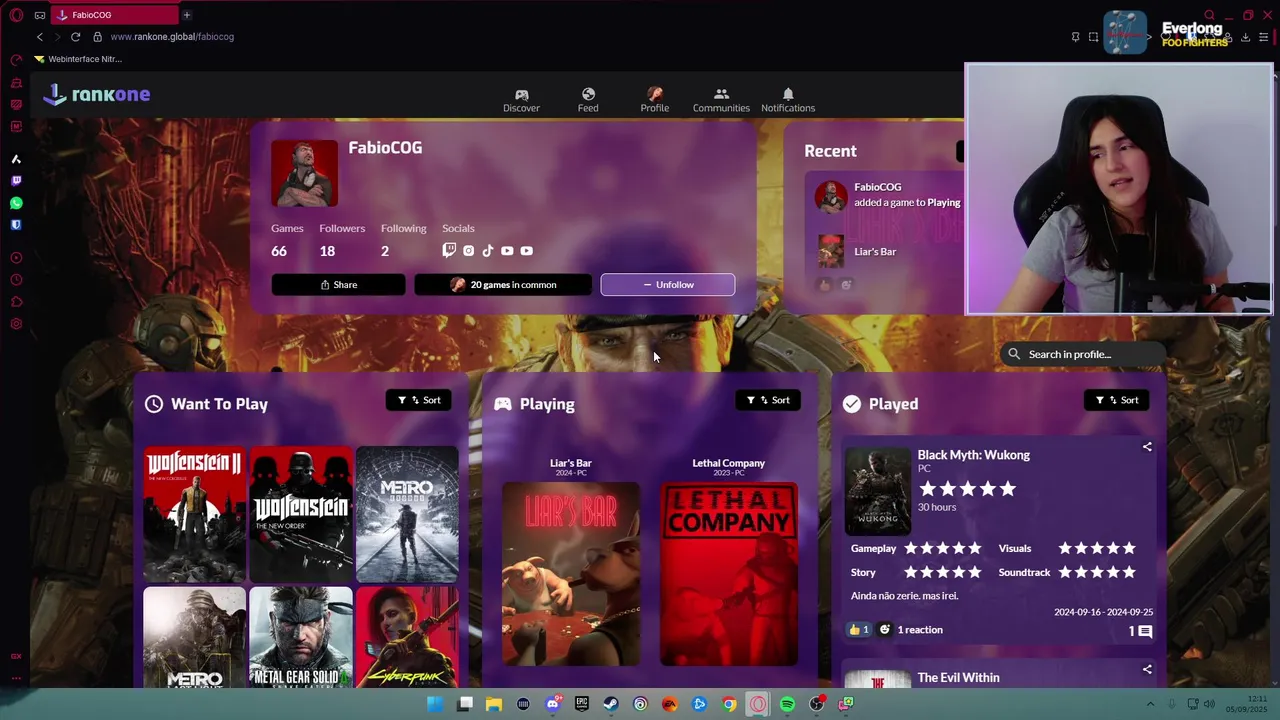Open browser downloads icon

[1245, 37]
